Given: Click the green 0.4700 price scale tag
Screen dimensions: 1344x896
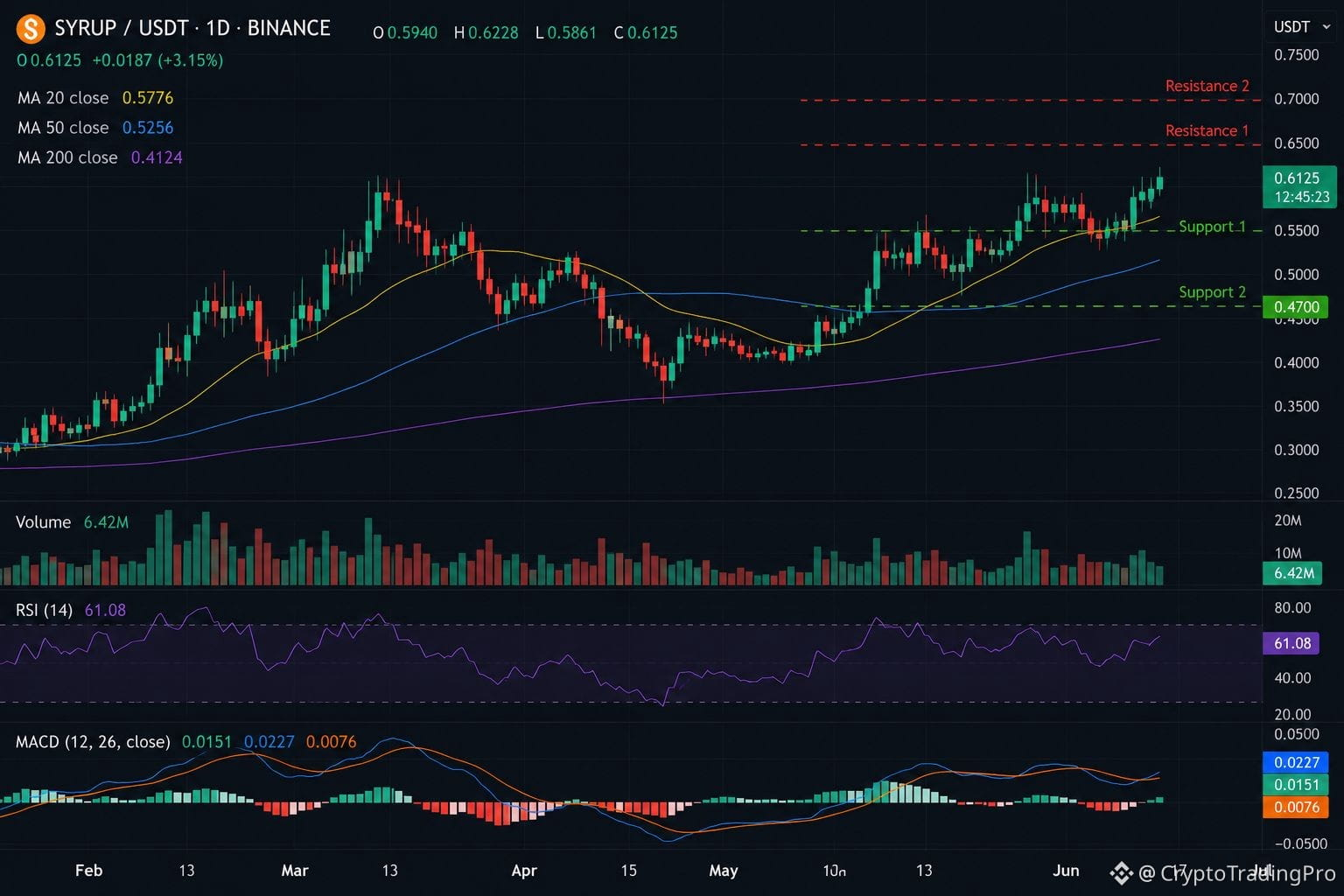Looking at the screenshot, I should [1296, 307].
